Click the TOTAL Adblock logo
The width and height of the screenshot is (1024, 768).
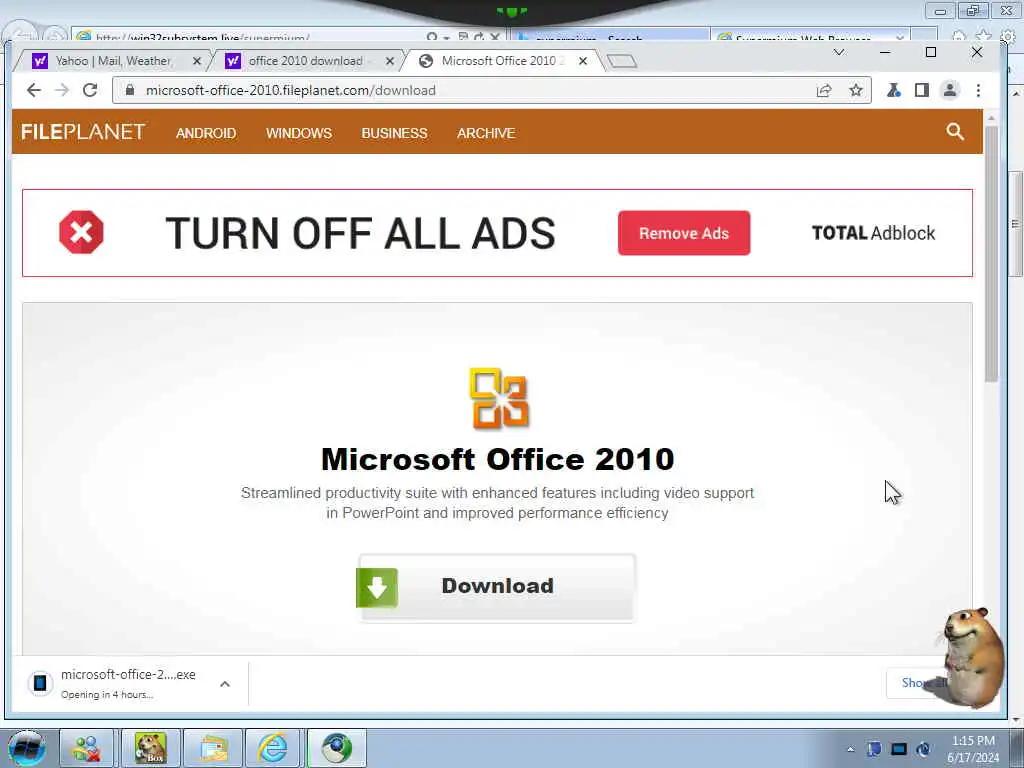(x=873, y=233)
